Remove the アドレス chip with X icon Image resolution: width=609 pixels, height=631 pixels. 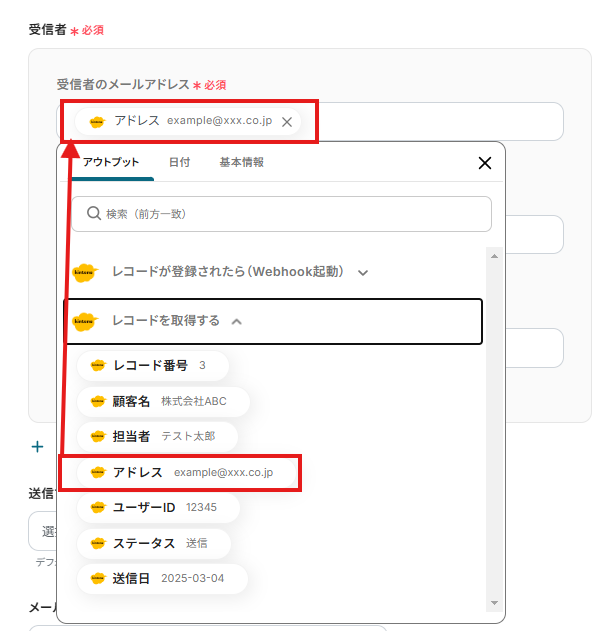[287, 122]
